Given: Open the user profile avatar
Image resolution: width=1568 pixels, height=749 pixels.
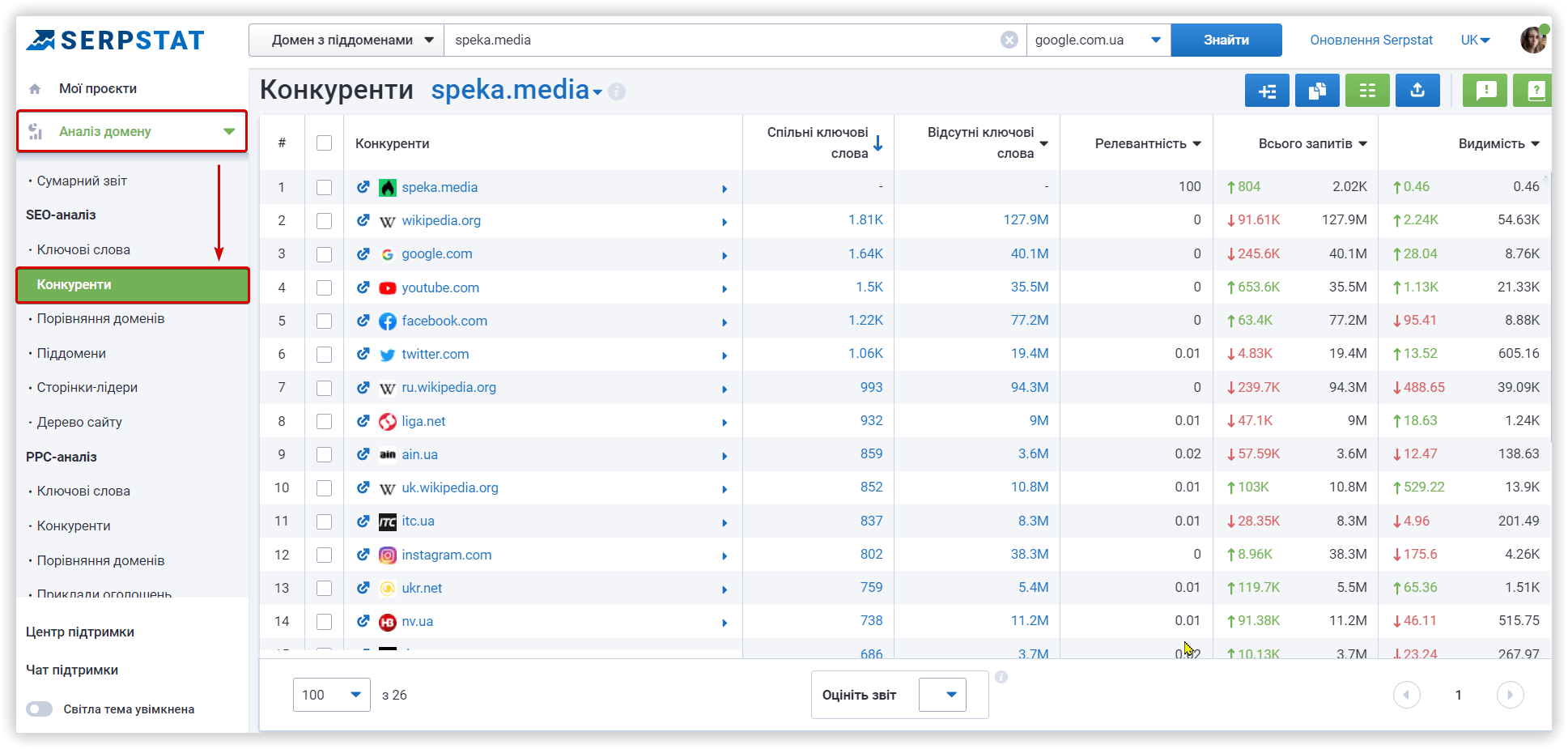Looking at the screenshot, I should click(x=1533, y=39).
